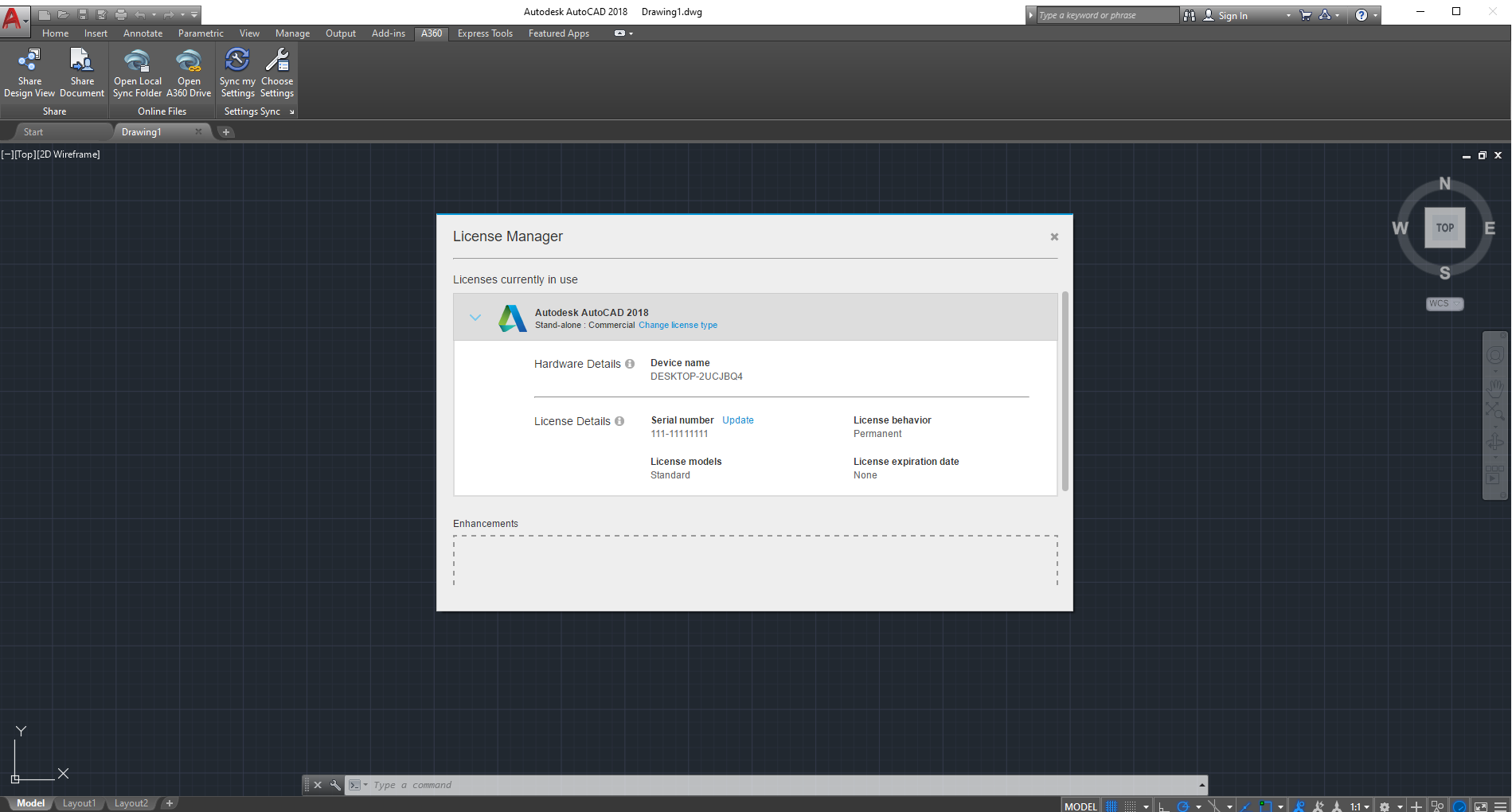Viewport: 1512px width, 812px height.
Task: Click Share Design View icon
Action: point(29,61)
